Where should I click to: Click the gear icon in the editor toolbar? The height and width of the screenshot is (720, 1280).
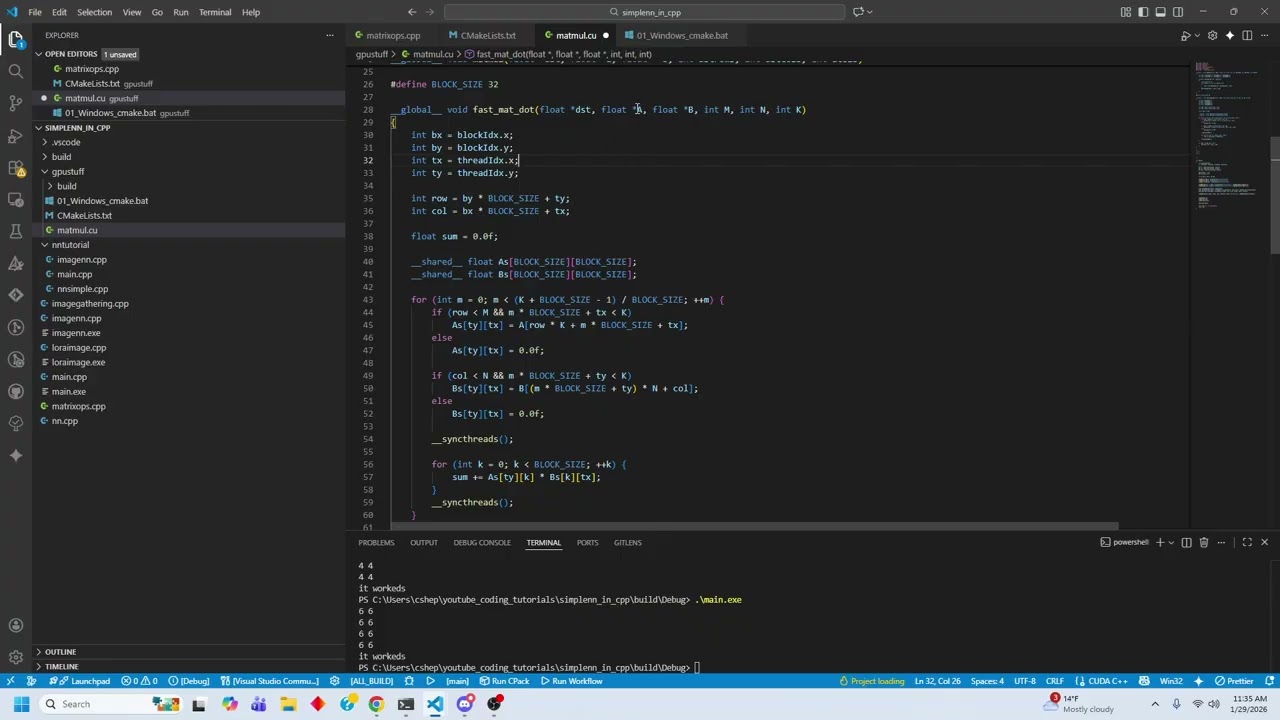[1213, 35]
